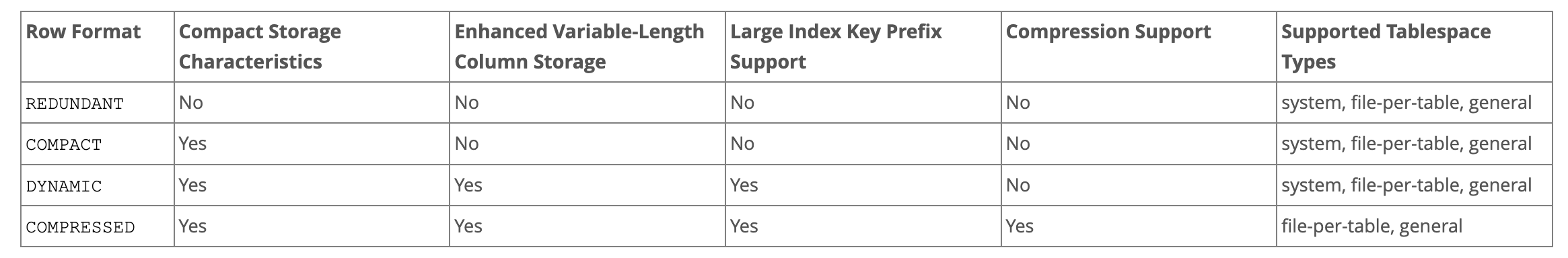1568x258 pixels.
Task: Select the REDUNDANT row format cell
Action: [98, 103]
